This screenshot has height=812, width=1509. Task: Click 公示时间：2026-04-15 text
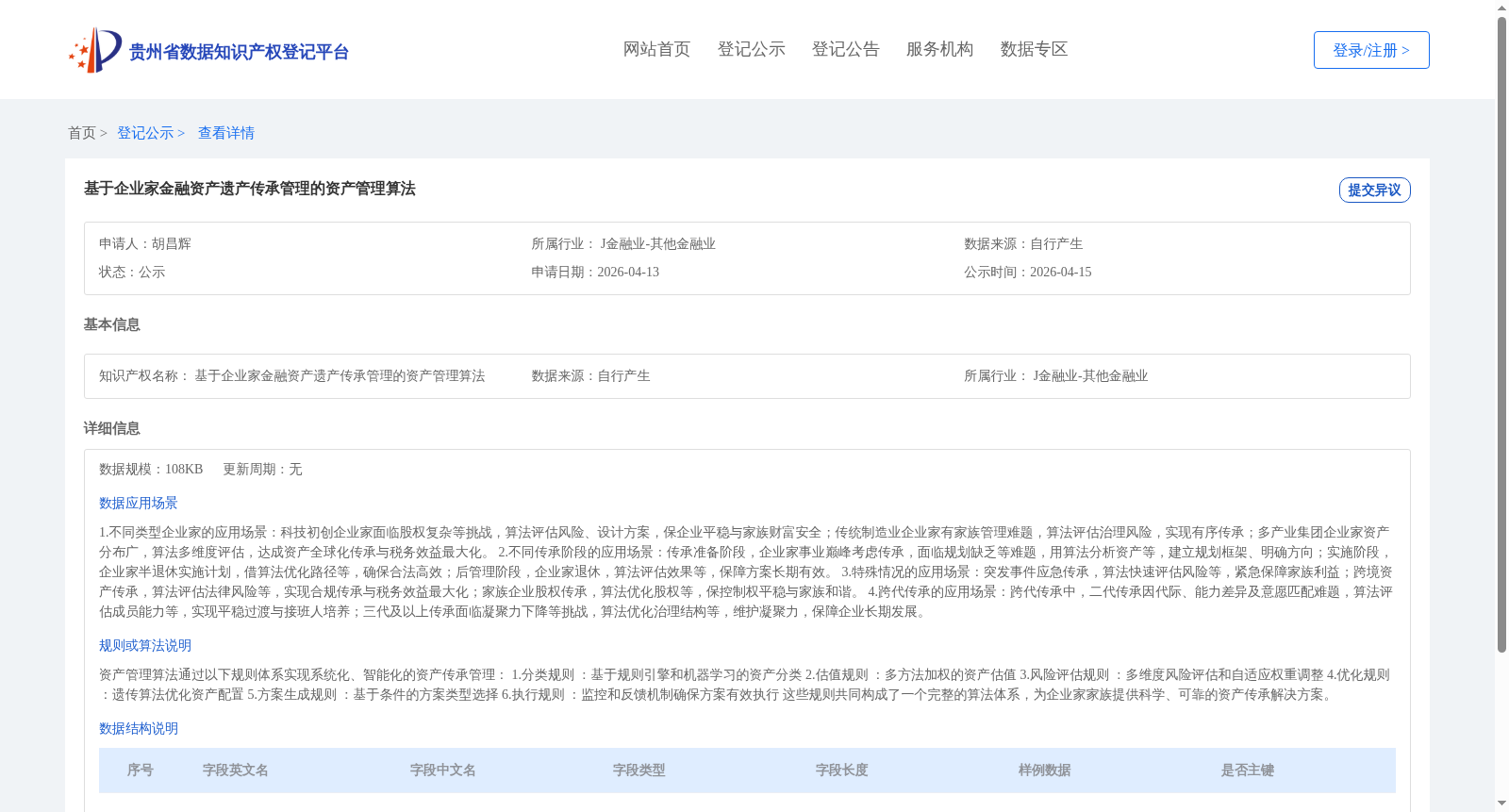[x=1028, y=272]
